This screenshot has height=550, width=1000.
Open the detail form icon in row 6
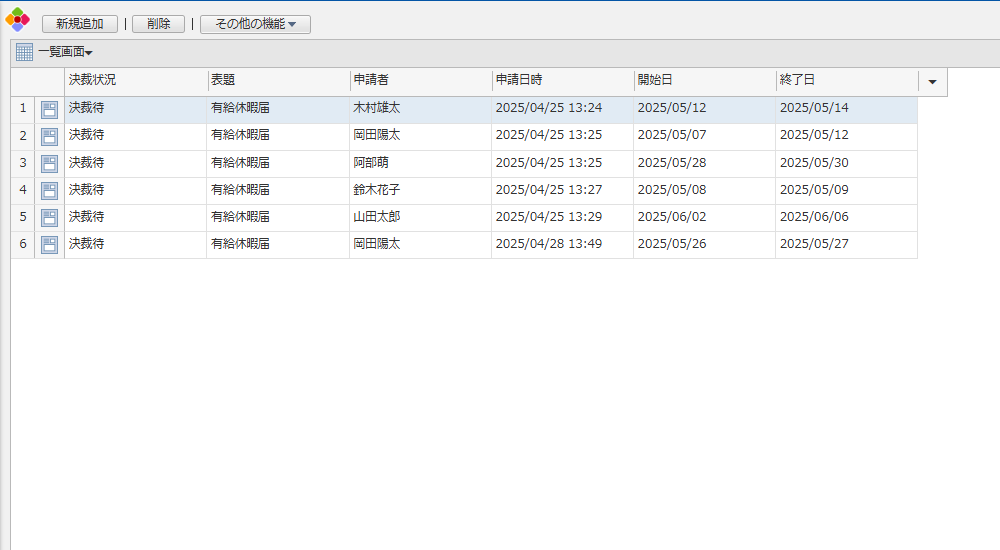49,244
